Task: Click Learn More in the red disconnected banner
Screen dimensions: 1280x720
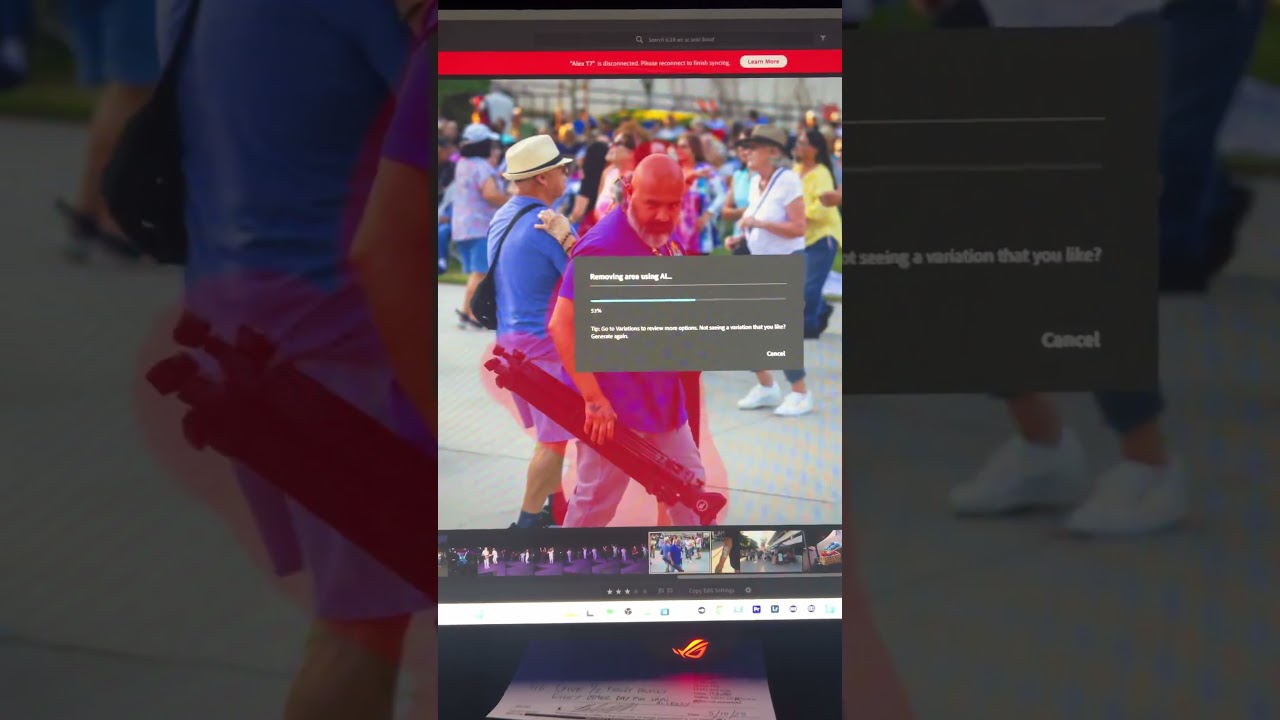Action: point(763,61)
